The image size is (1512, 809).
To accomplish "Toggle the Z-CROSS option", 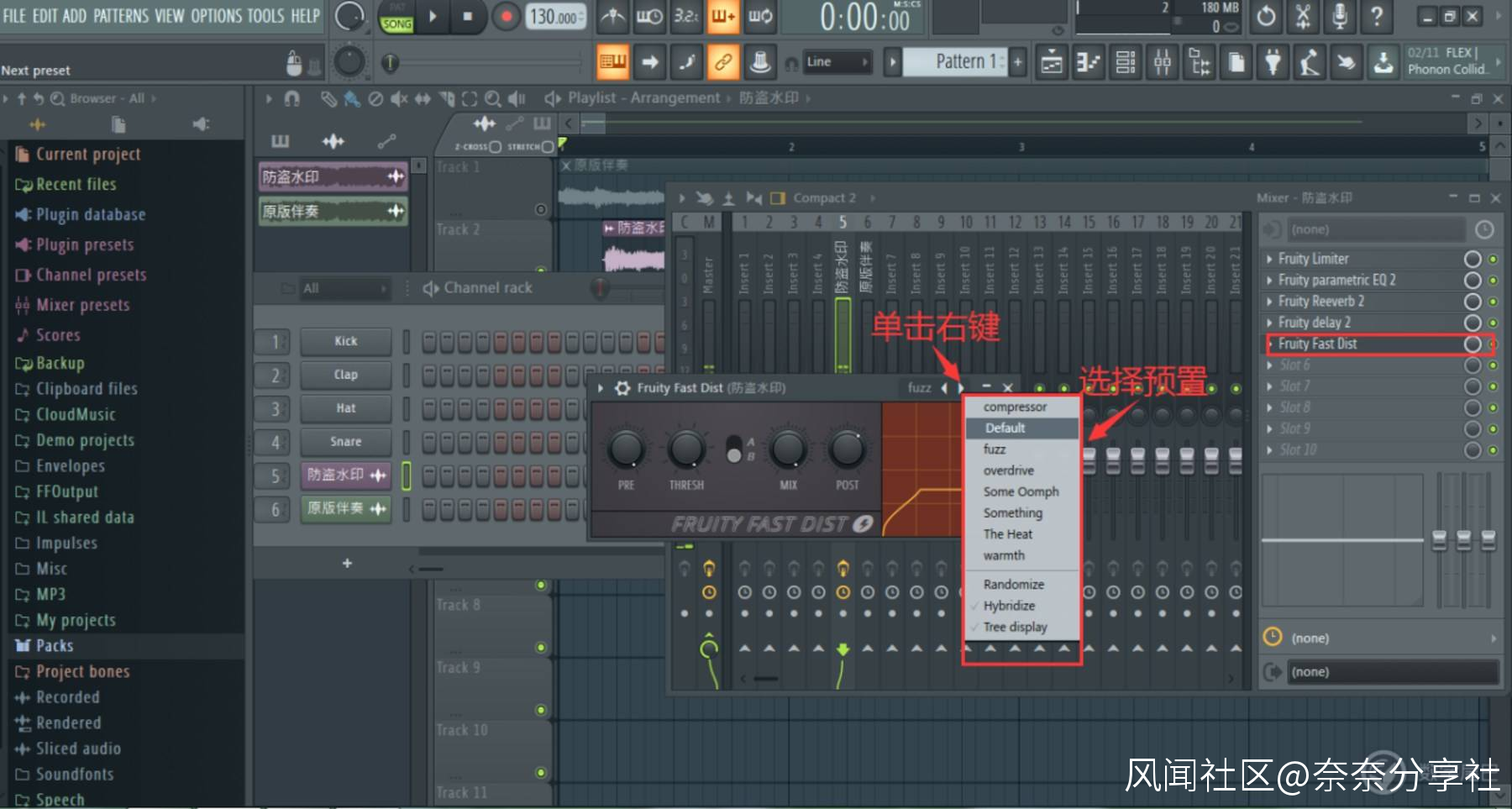I will (x=495, y=147).
